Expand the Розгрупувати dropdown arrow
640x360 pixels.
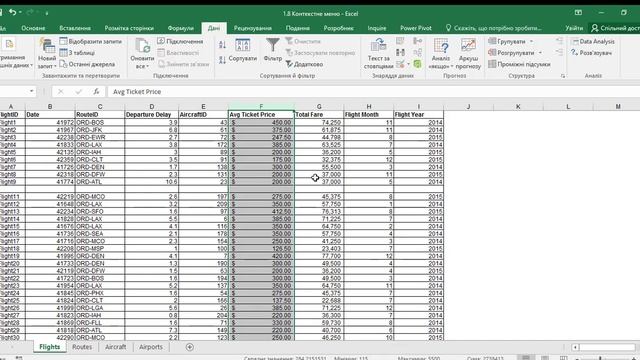point(540,53)
